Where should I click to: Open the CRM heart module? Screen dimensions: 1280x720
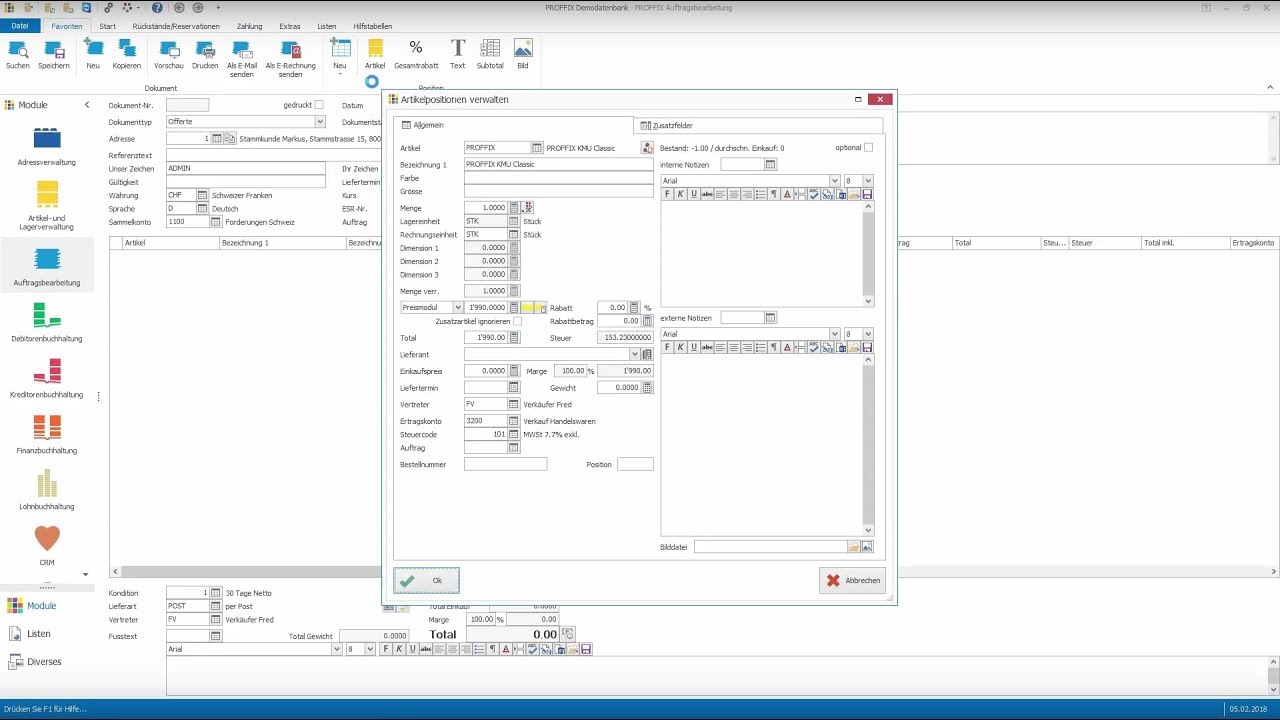(47, 545)
